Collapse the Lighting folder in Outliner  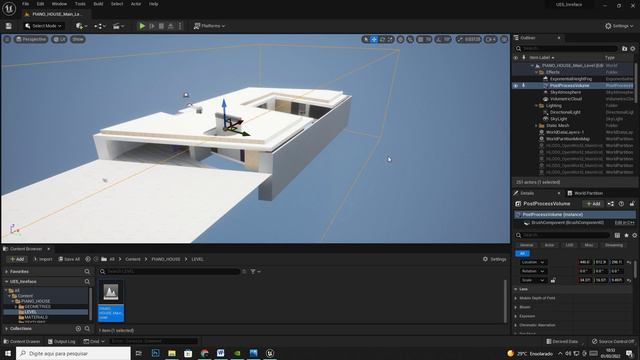click(x=536, y=106)
